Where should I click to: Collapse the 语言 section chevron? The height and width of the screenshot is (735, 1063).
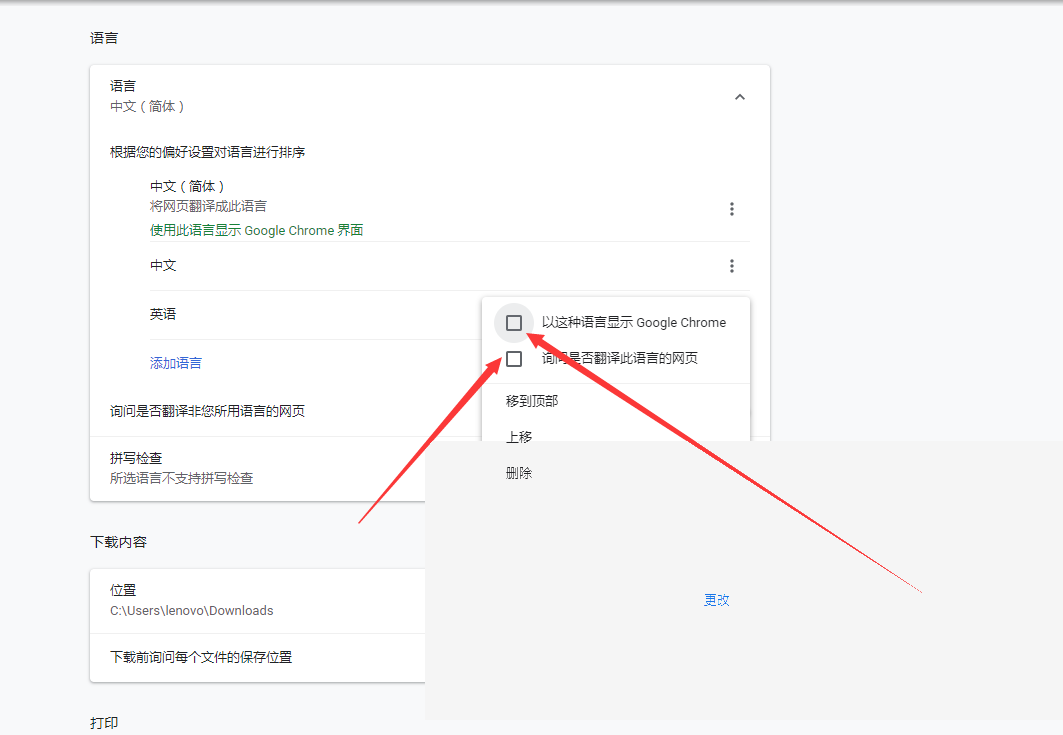click(x=740, y=97)
